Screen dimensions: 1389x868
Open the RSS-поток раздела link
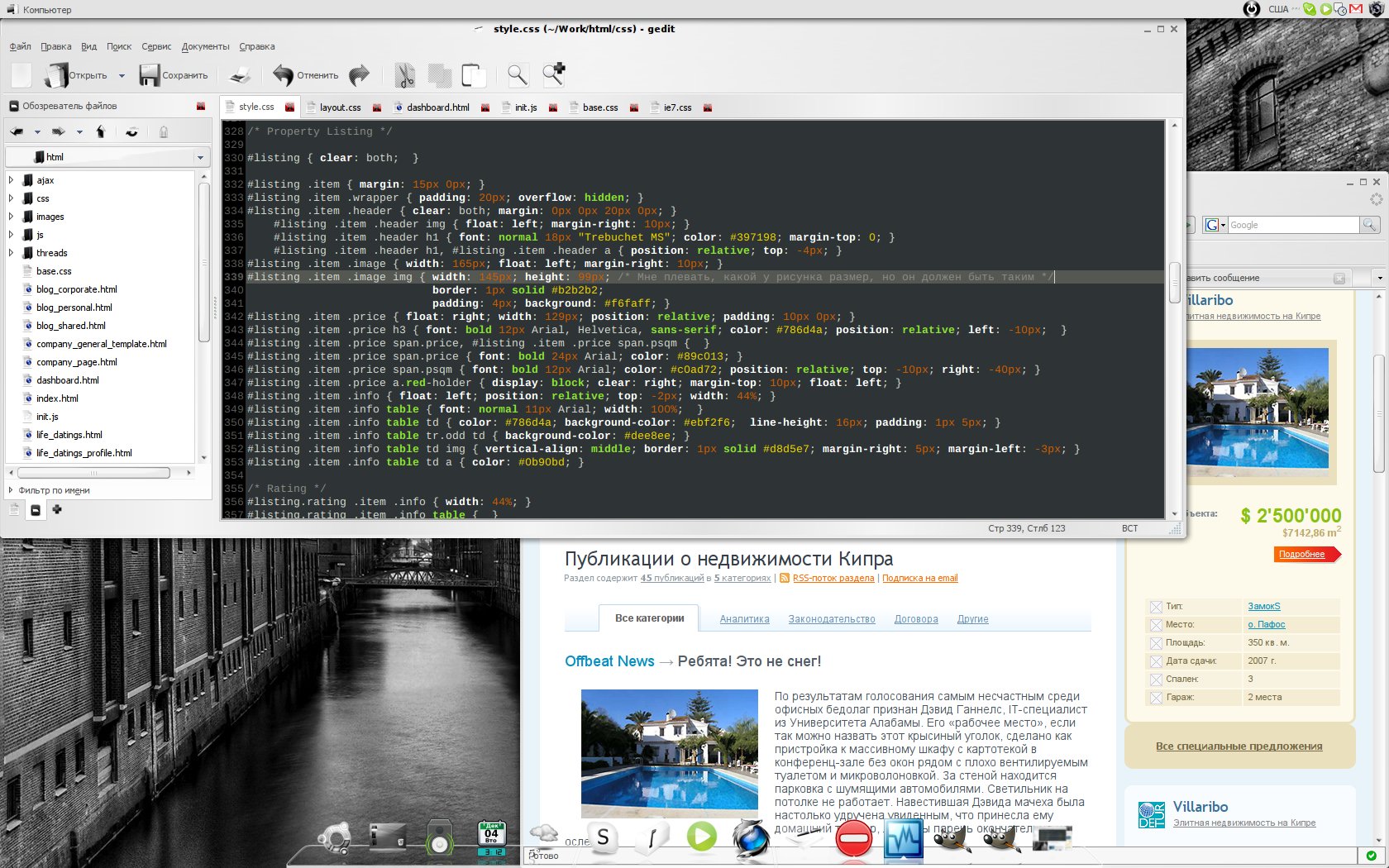click(833, 578)
